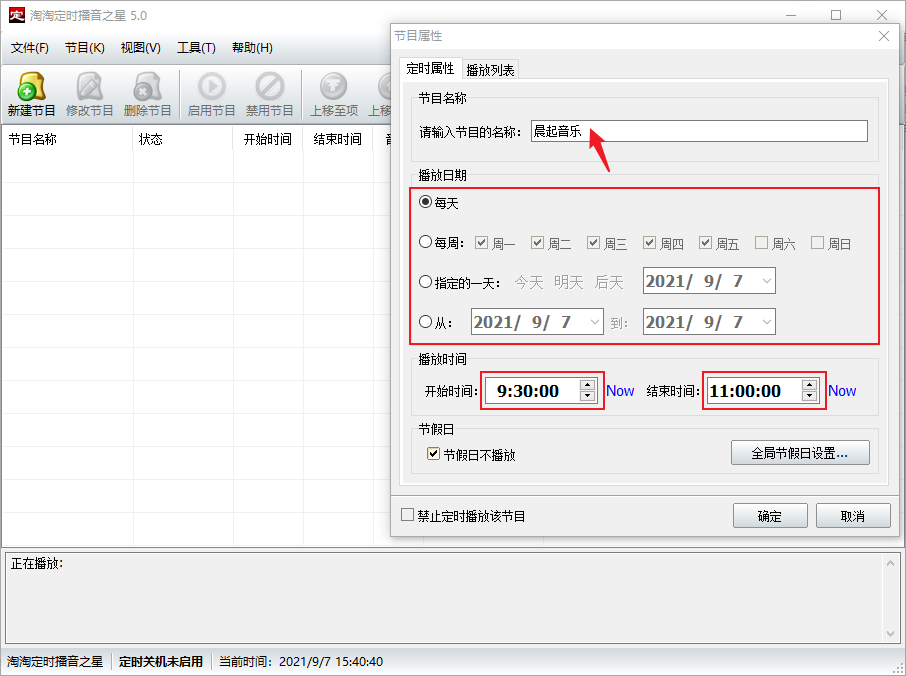Open 全局节假日设置 button
The height and width of the screenshot is (676, 906).
(799, 453)
